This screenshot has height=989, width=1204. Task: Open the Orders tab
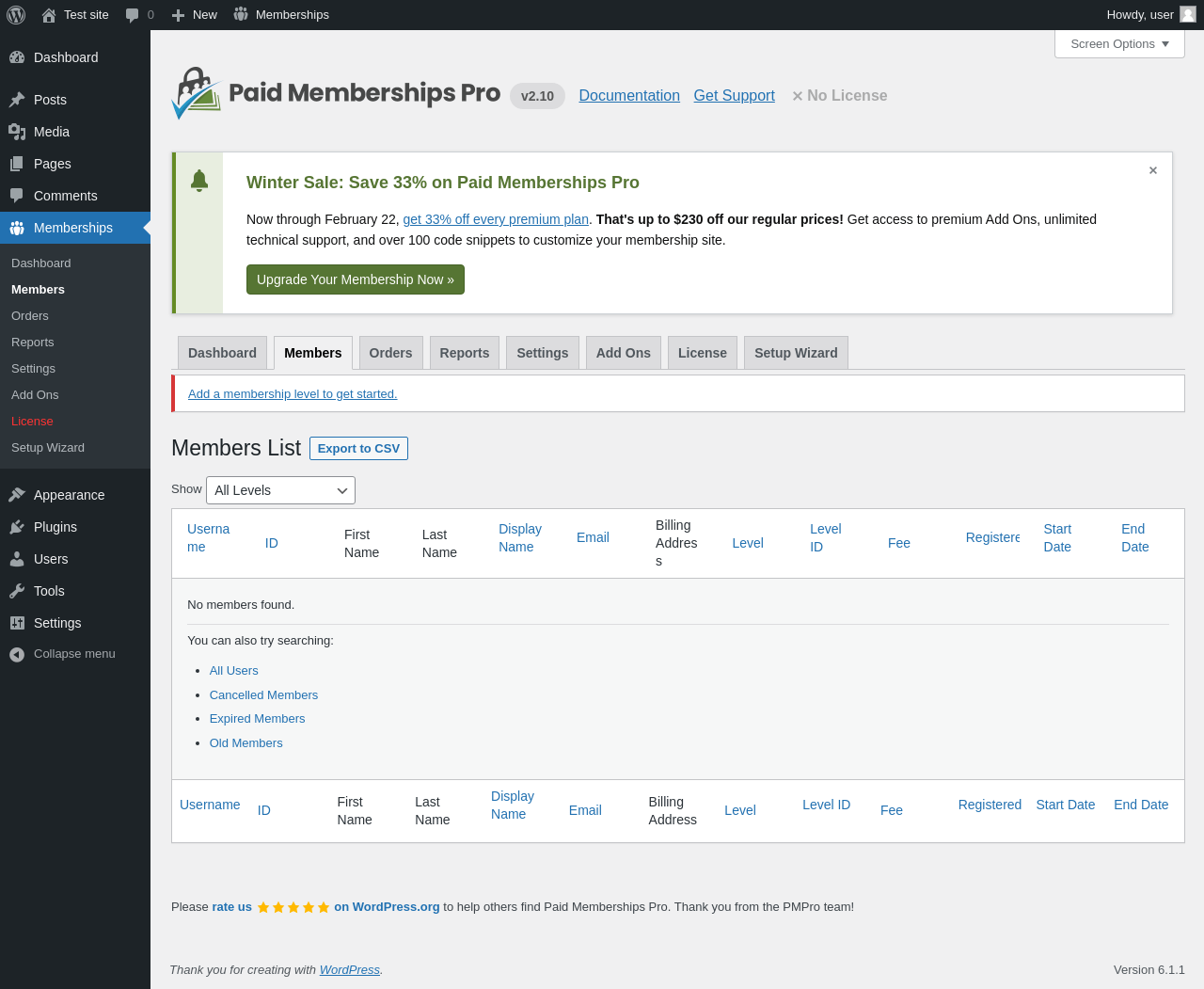tap(390, 353)
